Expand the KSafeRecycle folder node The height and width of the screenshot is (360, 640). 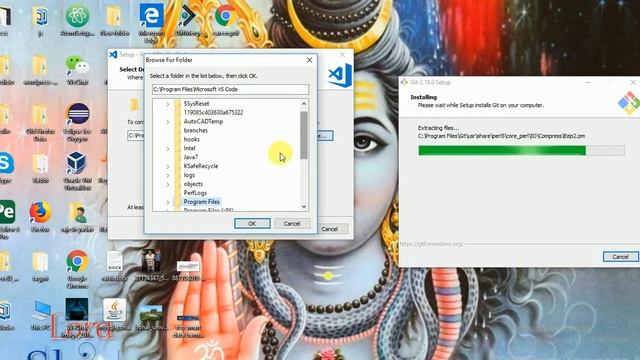pyautogui.click(x=167, y=167)
